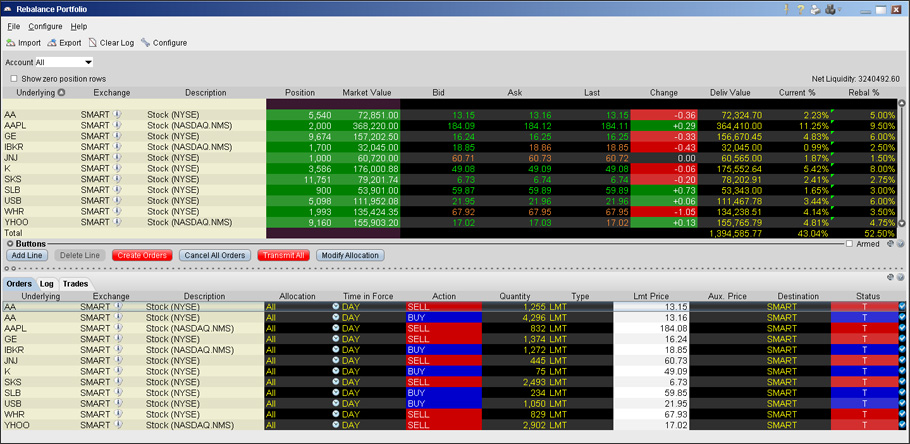Click the Clear Log toolbar icon
The image size is (910, 444).
pos(93,43)
